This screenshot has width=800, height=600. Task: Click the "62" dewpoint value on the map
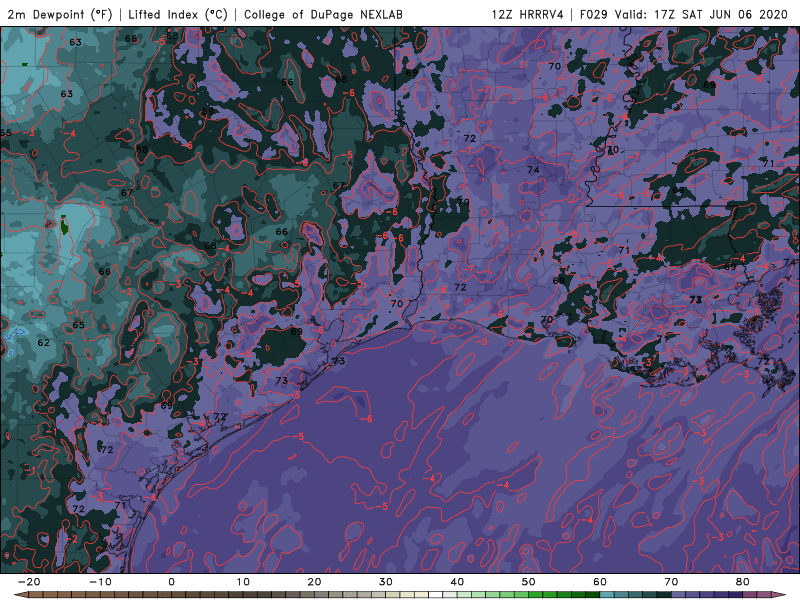[44, 342]
